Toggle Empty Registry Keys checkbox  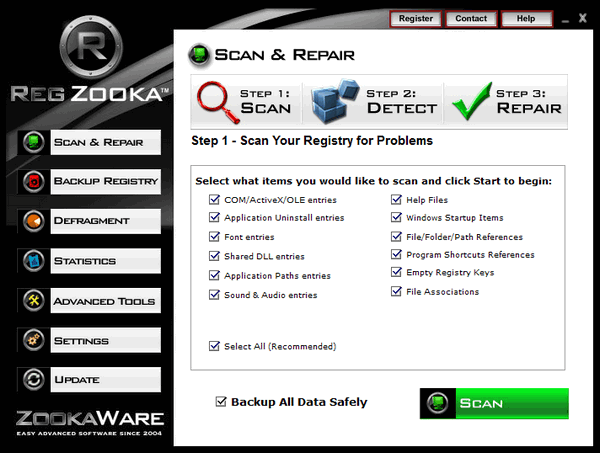396,272
